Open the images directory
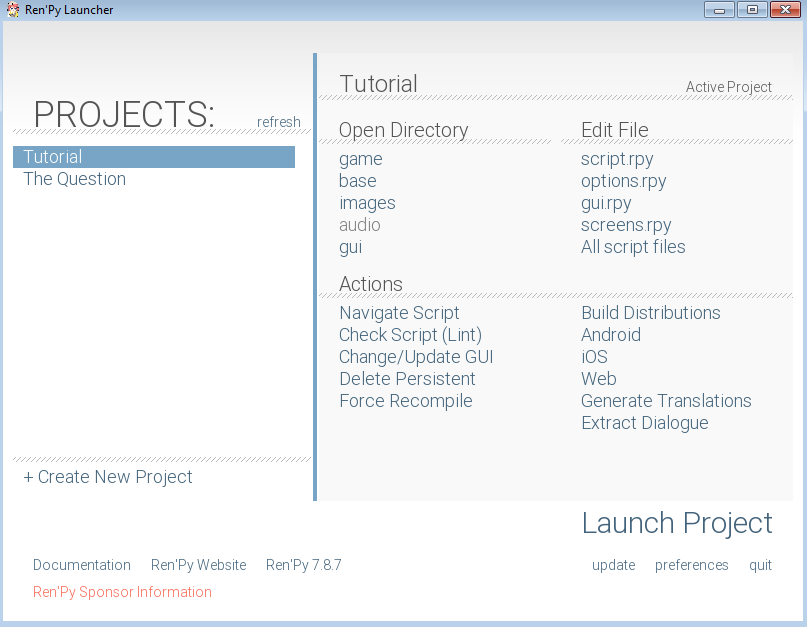Image resolution: width=807 pixels, height=627 pixels. (367, 203)
